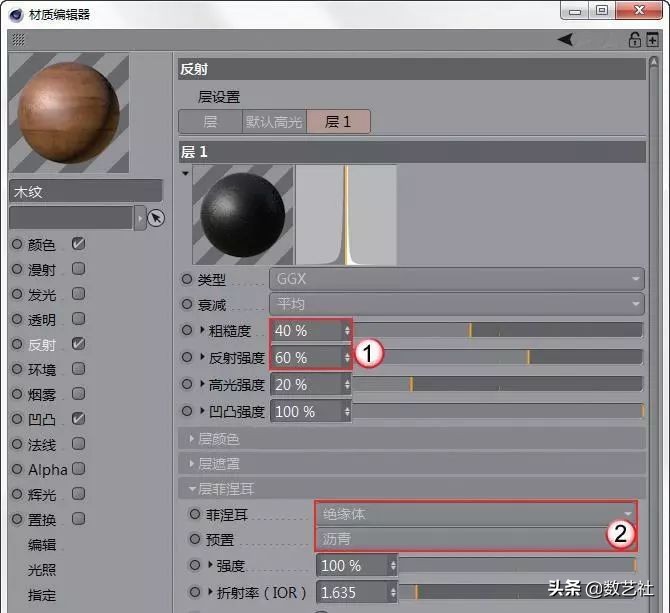Image resolution: width=670 pixels, height=613 pixels.
Task: Click the 反射强度 slider bar
Action: pos(513,357)
